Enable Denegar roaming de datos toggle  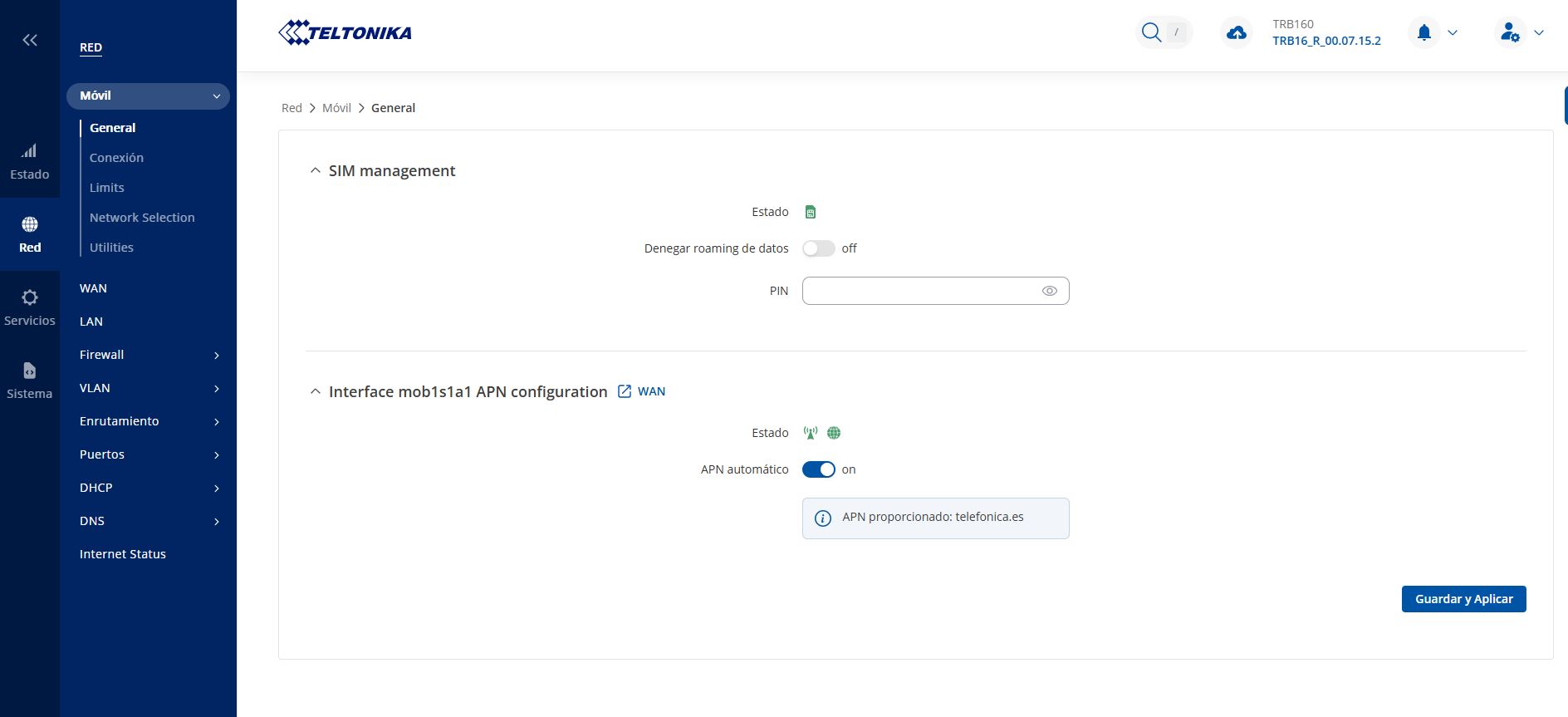818,248
